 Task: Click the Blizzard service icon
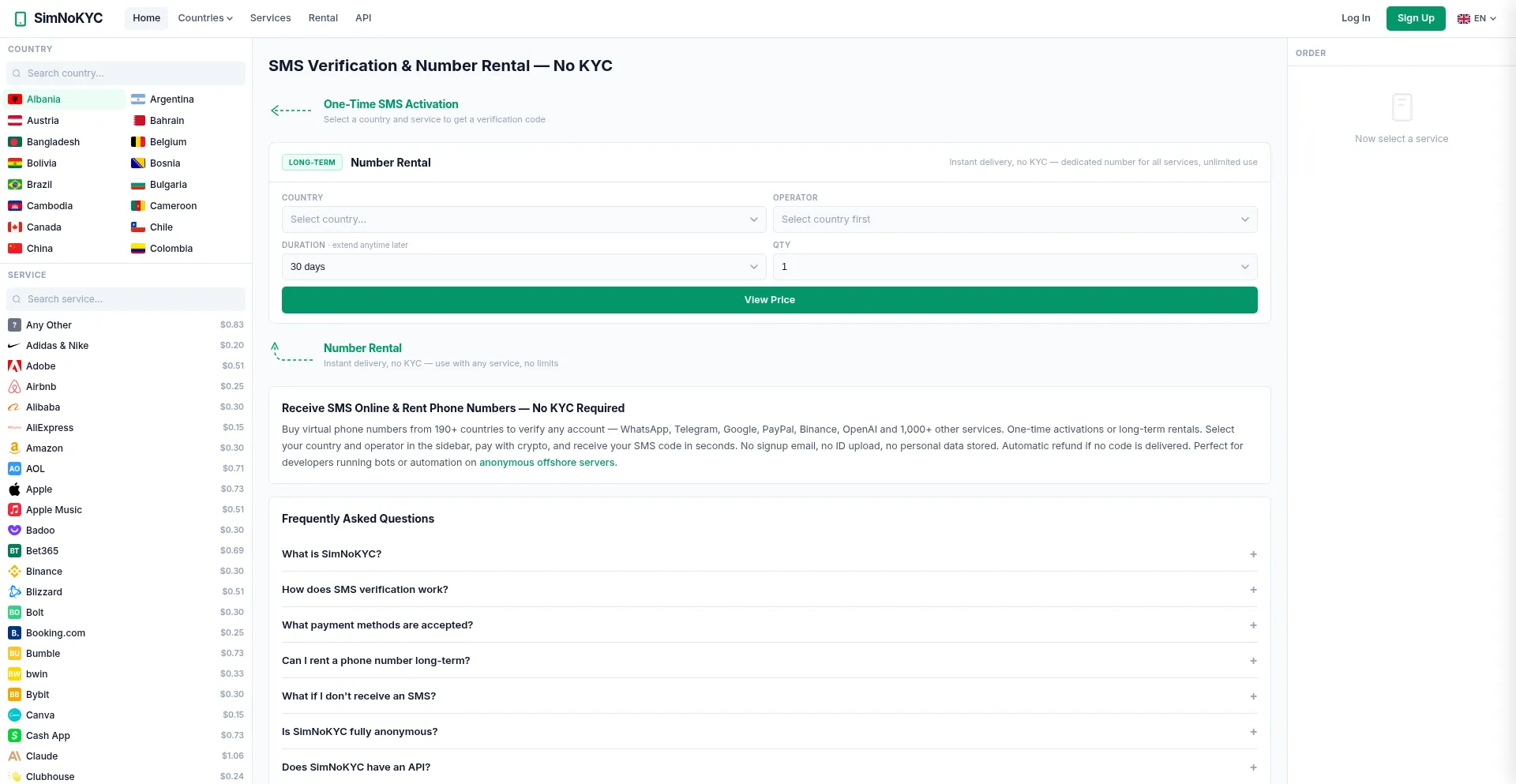pyautogui.click(x=14, y=592)
